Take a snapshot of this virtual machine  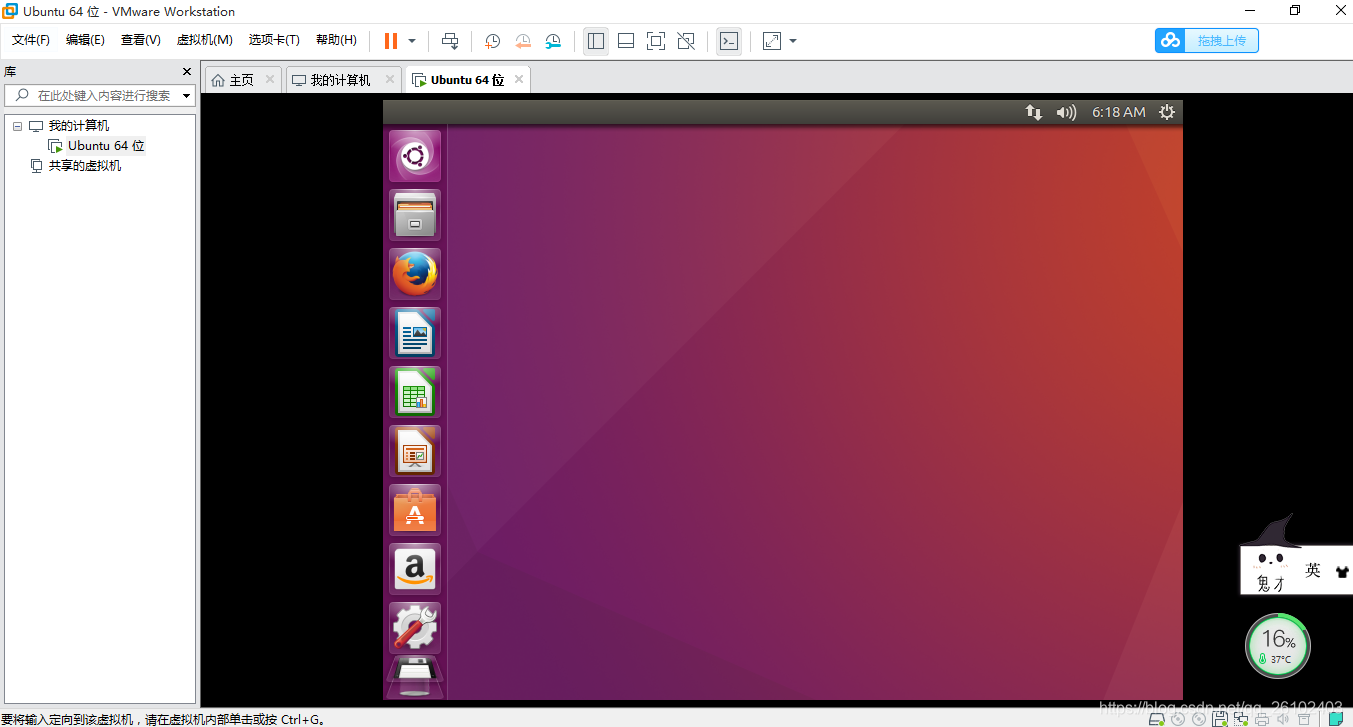[x=493, y=41]
